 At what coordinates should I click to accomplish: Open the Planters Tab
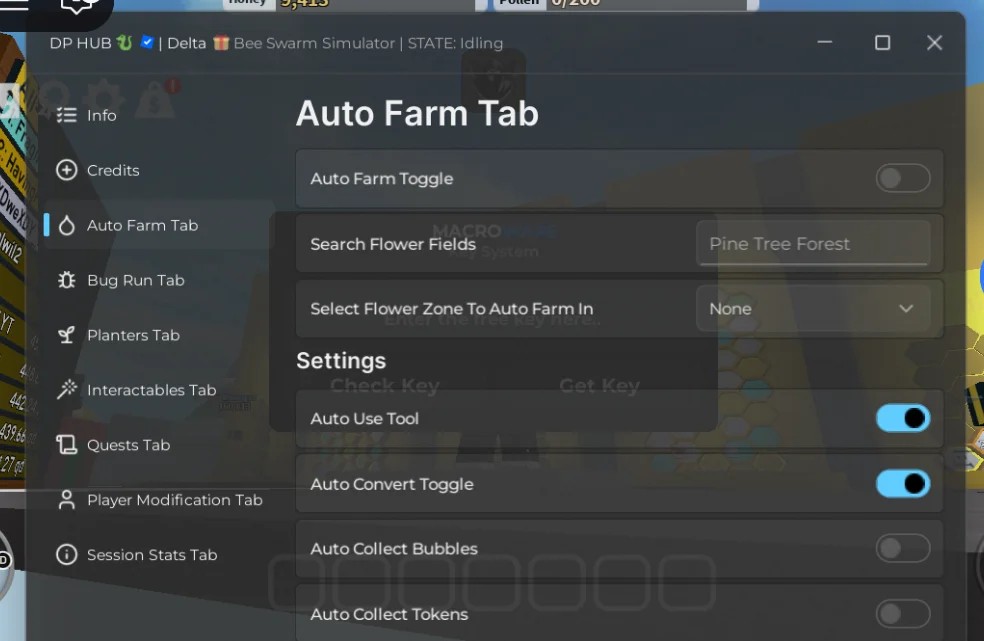159,335
